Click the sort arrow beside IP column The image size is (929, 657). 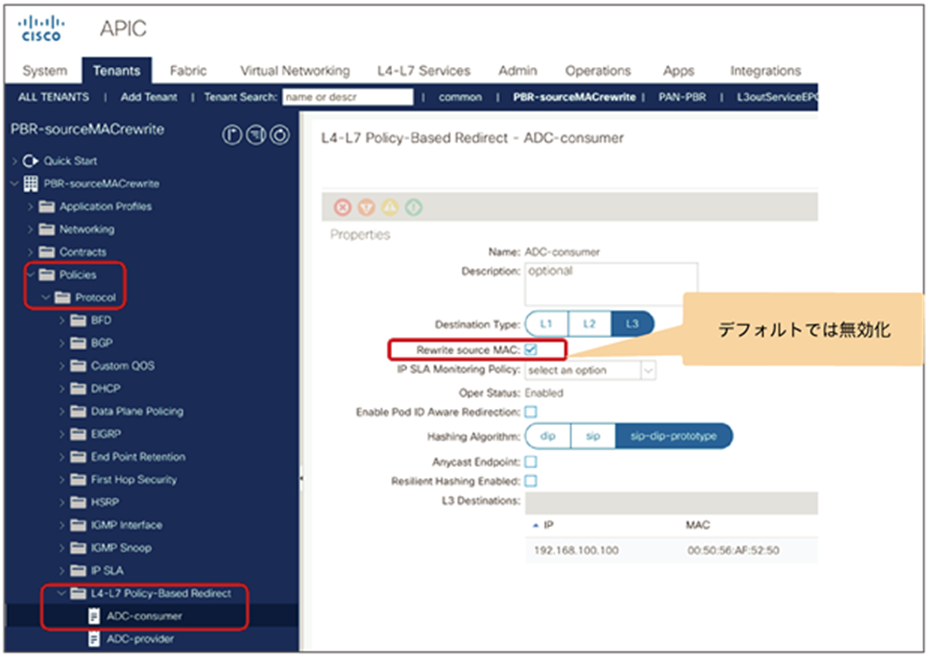click(x=536, y=525)
